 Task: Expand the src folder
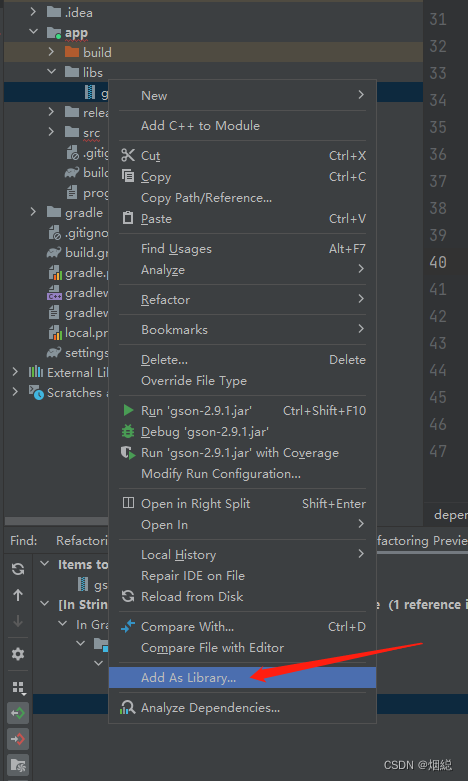pos(51,131)
